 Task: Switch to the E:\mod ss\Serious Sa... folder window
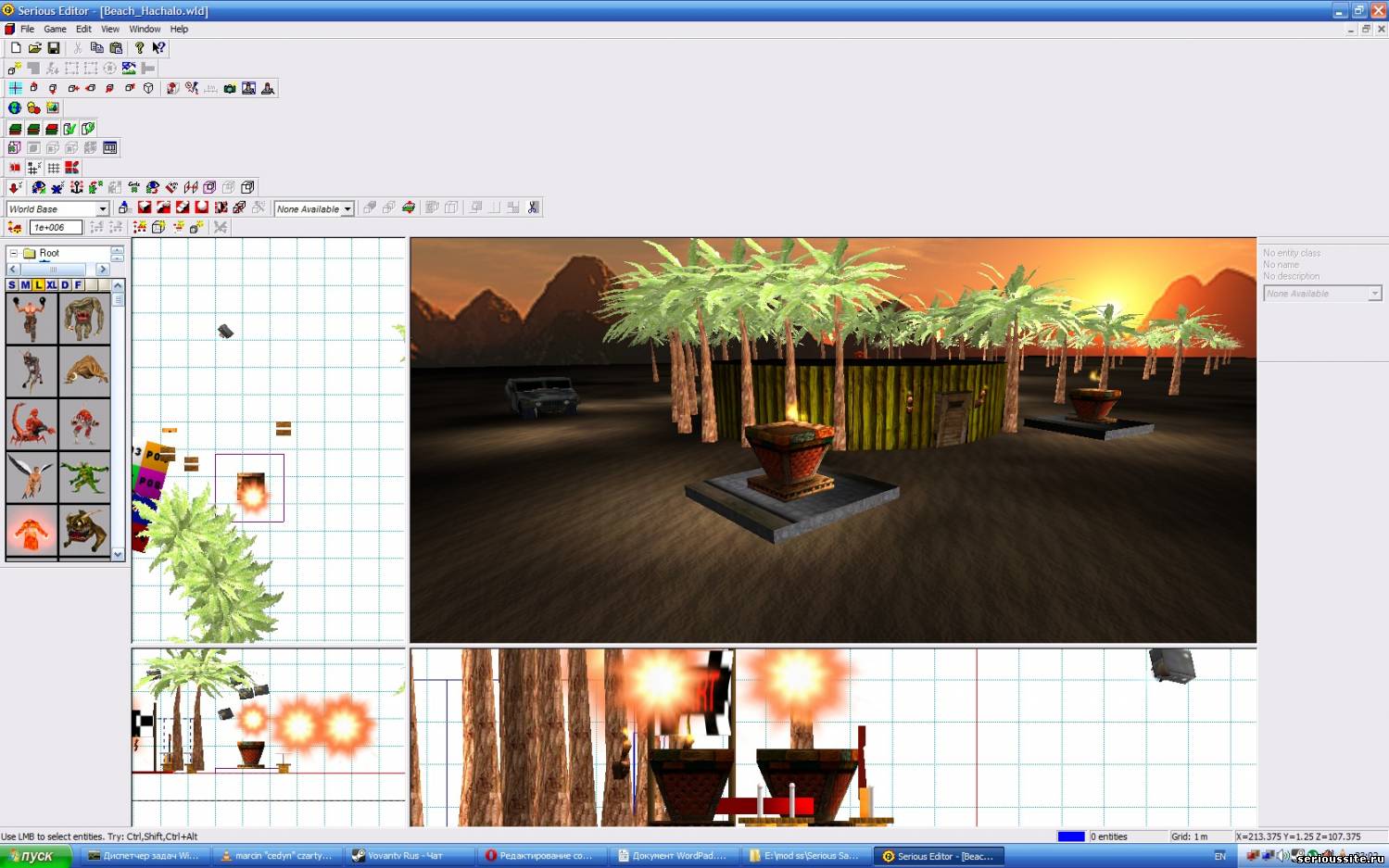click(807, 856)
